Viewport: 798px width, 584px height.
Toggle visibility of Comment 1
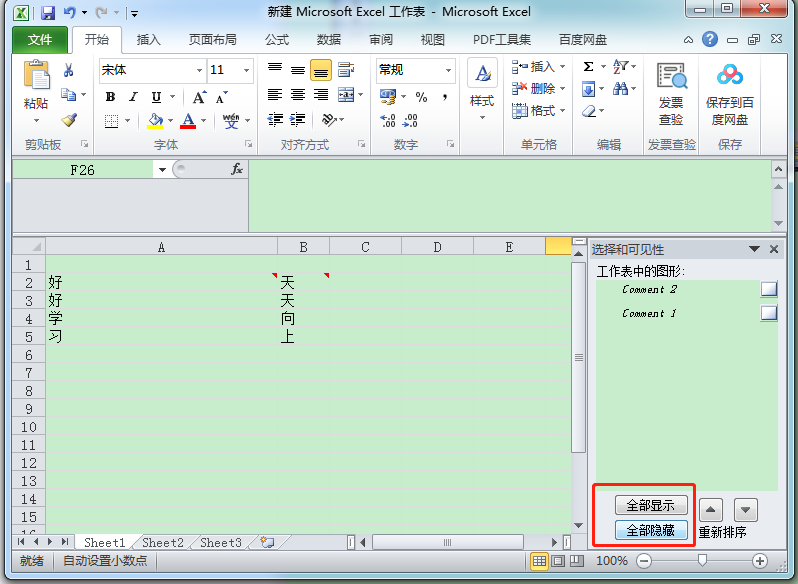pos(769,313)
